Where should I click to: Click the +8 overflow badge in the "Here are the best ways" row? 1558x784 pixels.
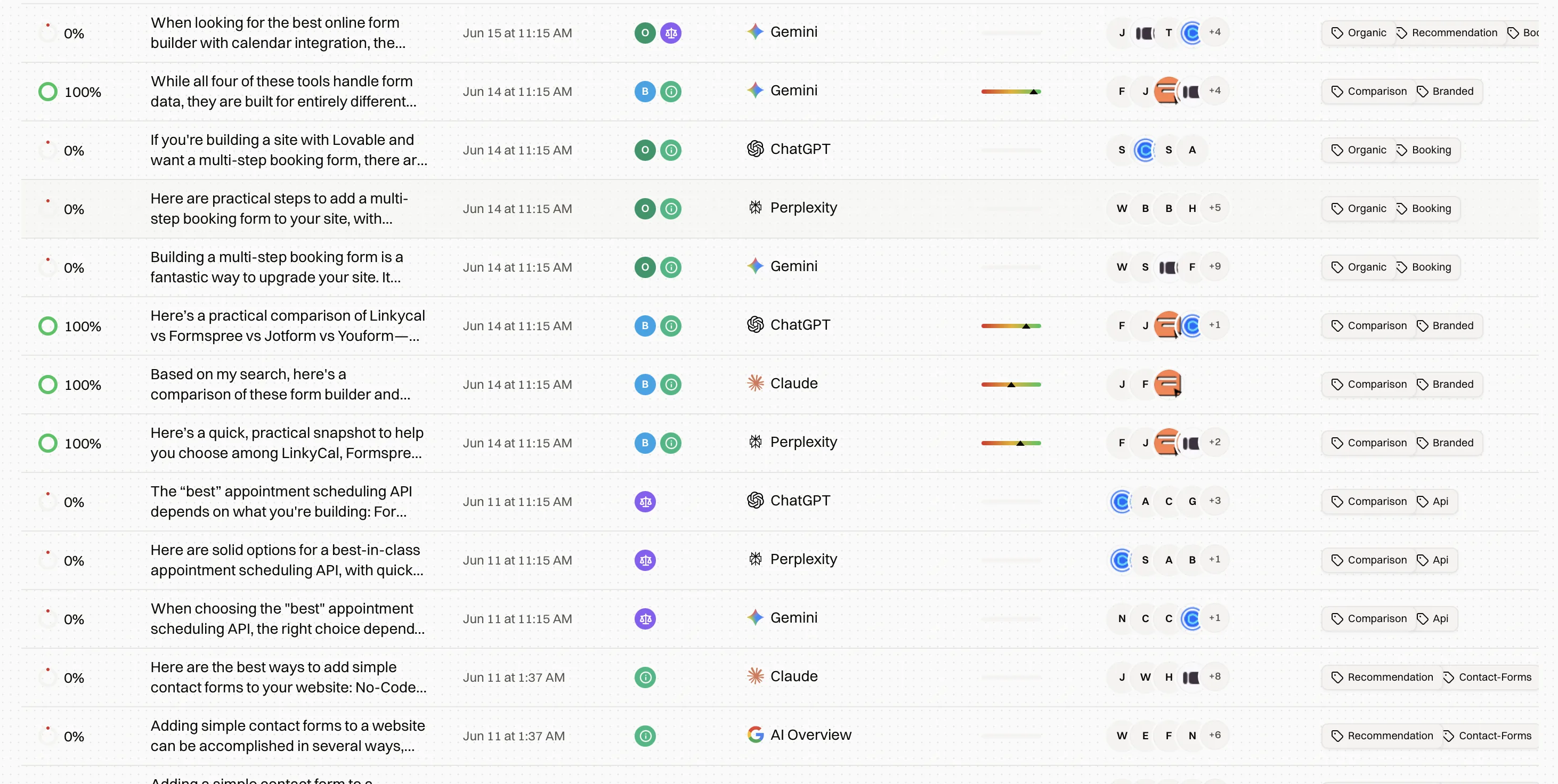pos(1214,677)
